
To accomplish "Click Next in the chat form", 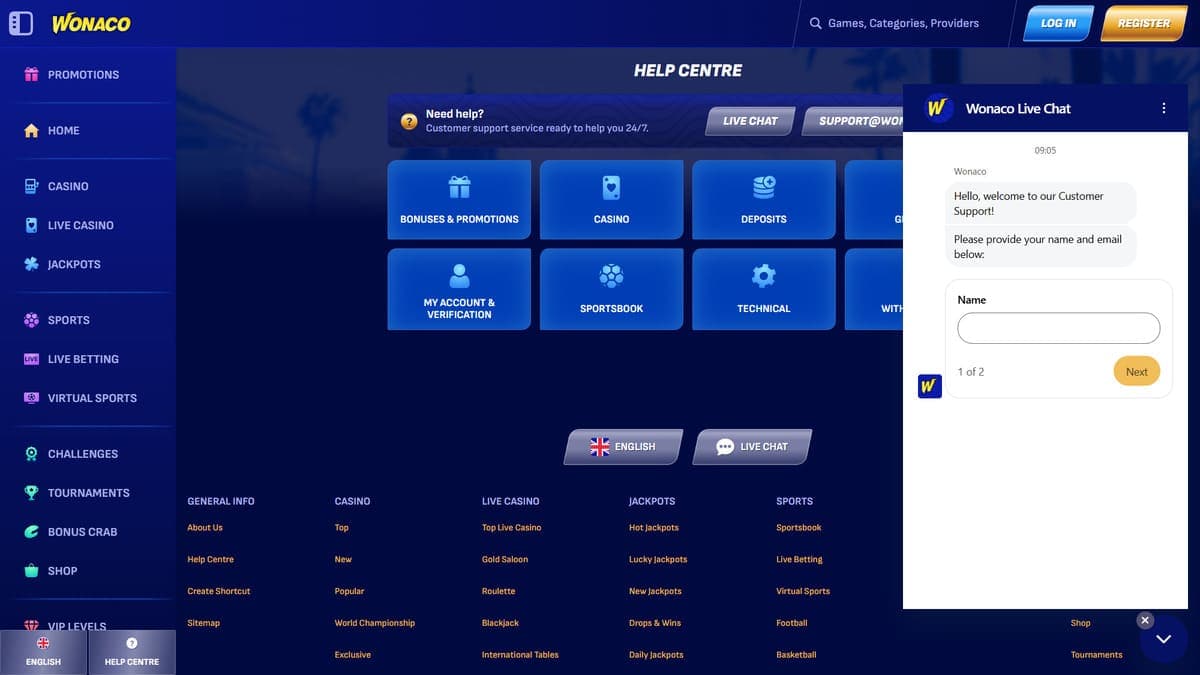I will (1136, 371).
